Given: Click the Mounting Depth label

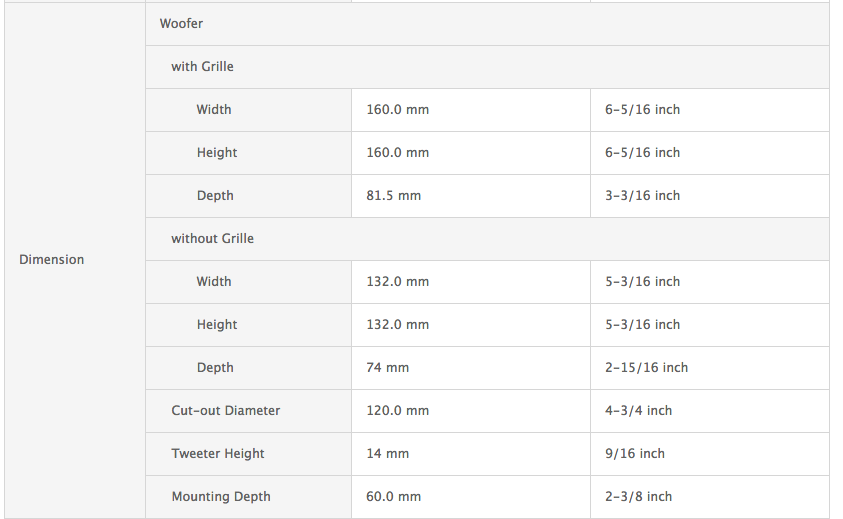Looking at the screenshot, I should coord(221,497).
